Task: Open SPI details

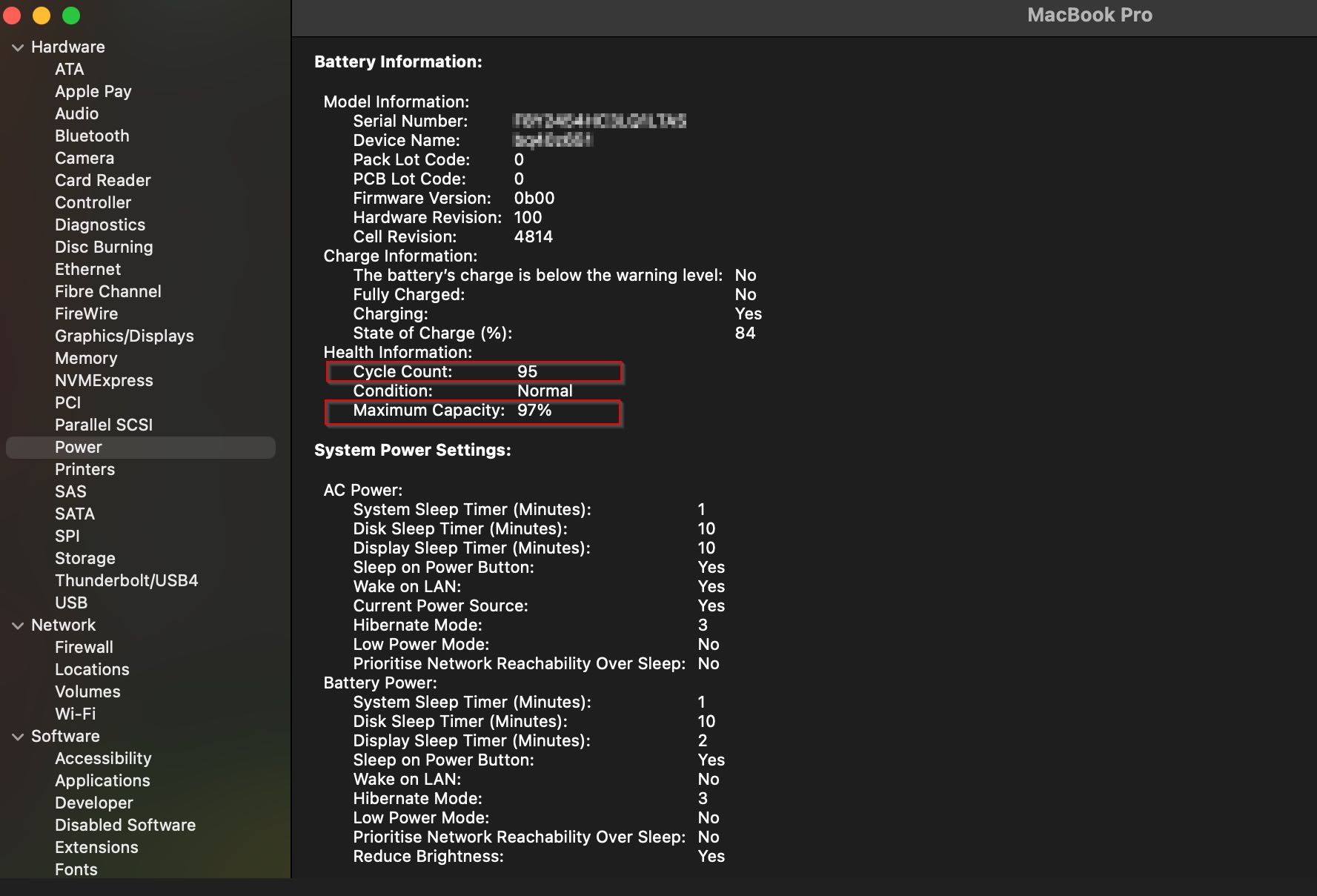Action: 67,536
